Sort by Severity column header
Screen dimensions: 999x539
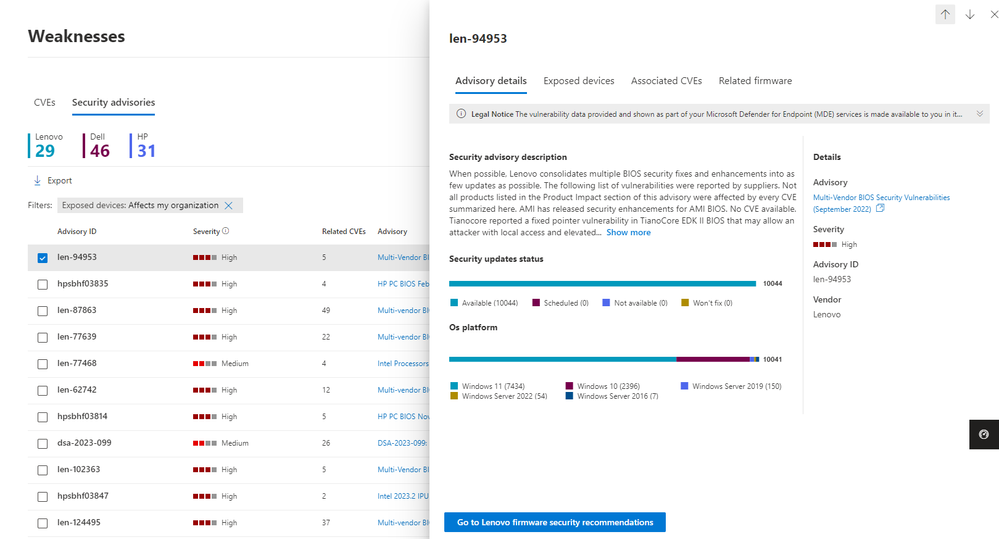[206, 231]
